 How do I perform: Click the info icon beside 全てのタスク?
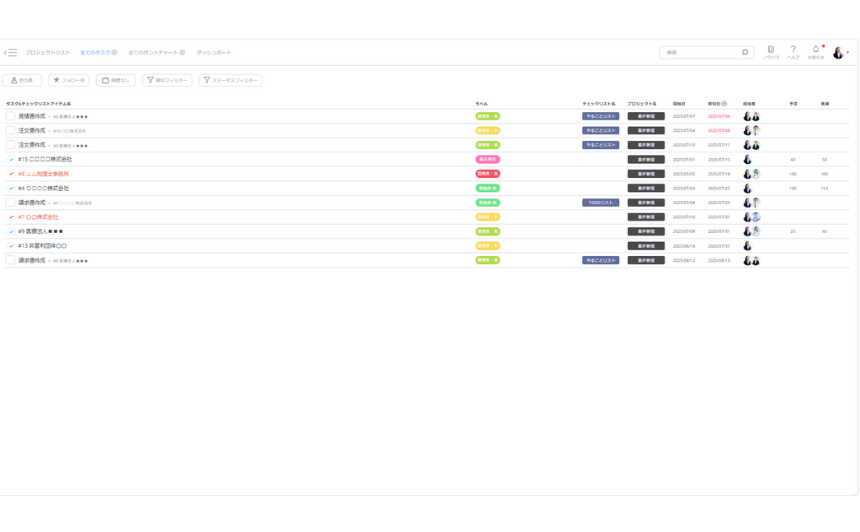tap(115, 53)
